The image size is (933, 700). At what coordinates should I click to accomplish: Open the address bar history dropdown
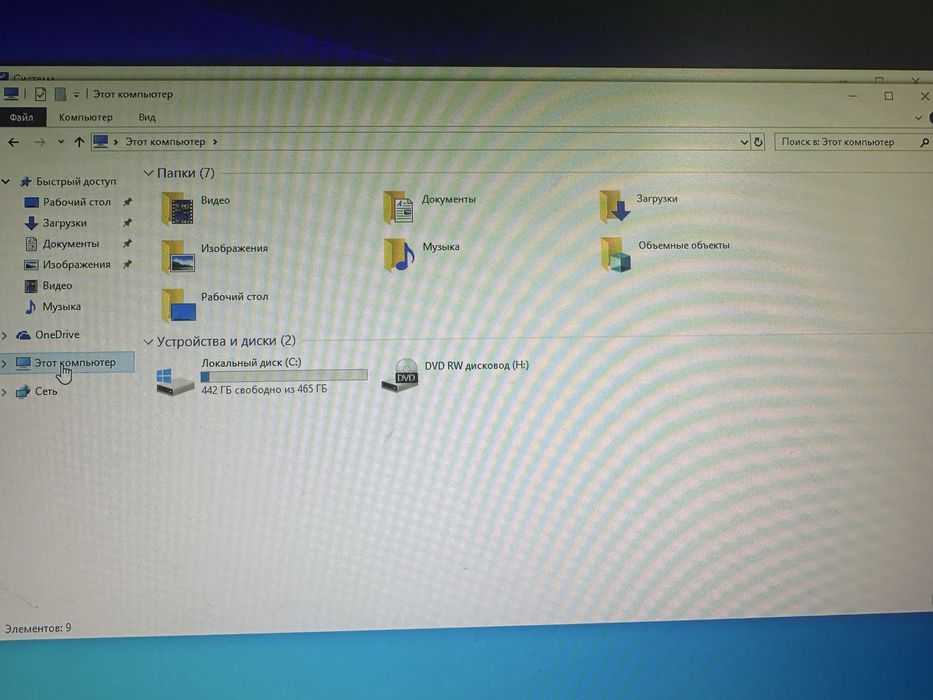[x=744, y=142]
